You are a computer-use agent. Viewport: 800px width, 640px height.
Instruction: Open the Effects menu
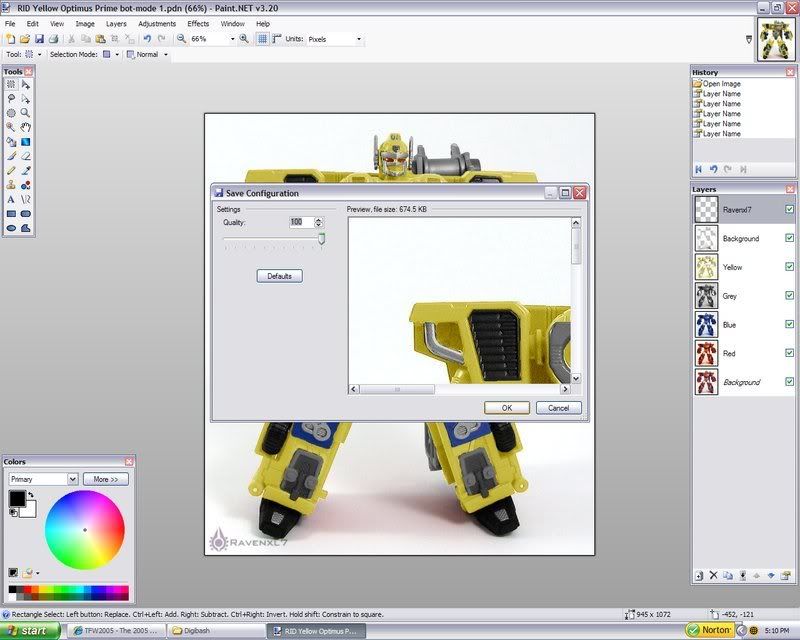click(x=198, y=24)
